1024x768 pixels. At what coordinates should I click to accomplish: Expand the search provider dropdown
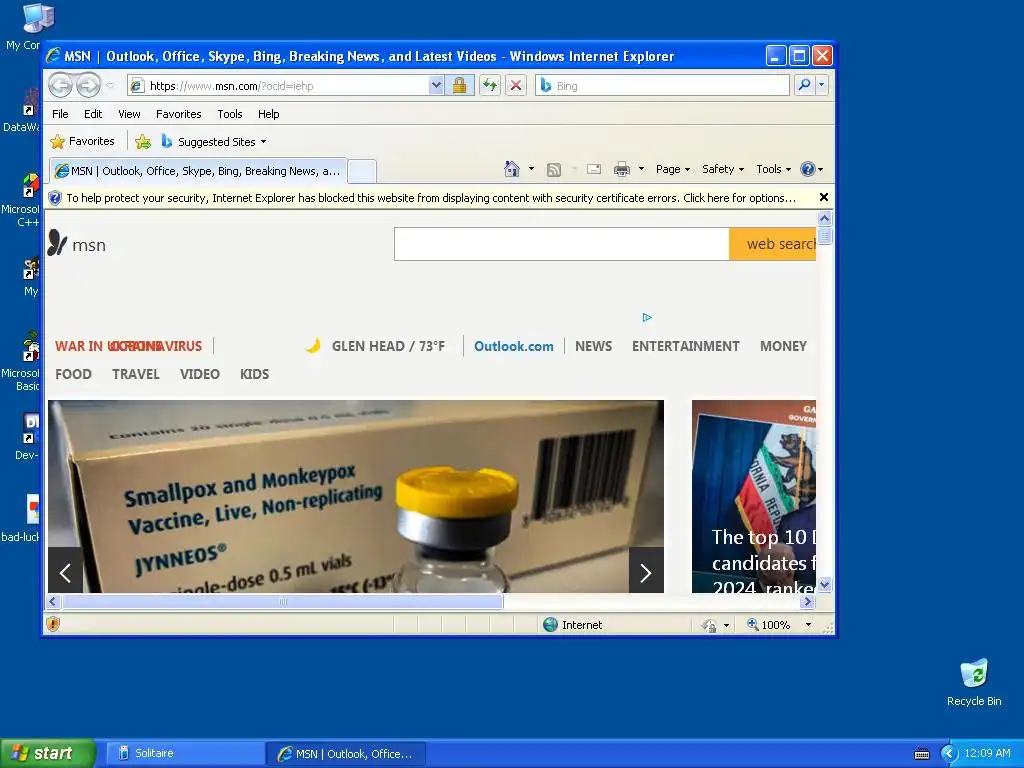click(822, 85)
